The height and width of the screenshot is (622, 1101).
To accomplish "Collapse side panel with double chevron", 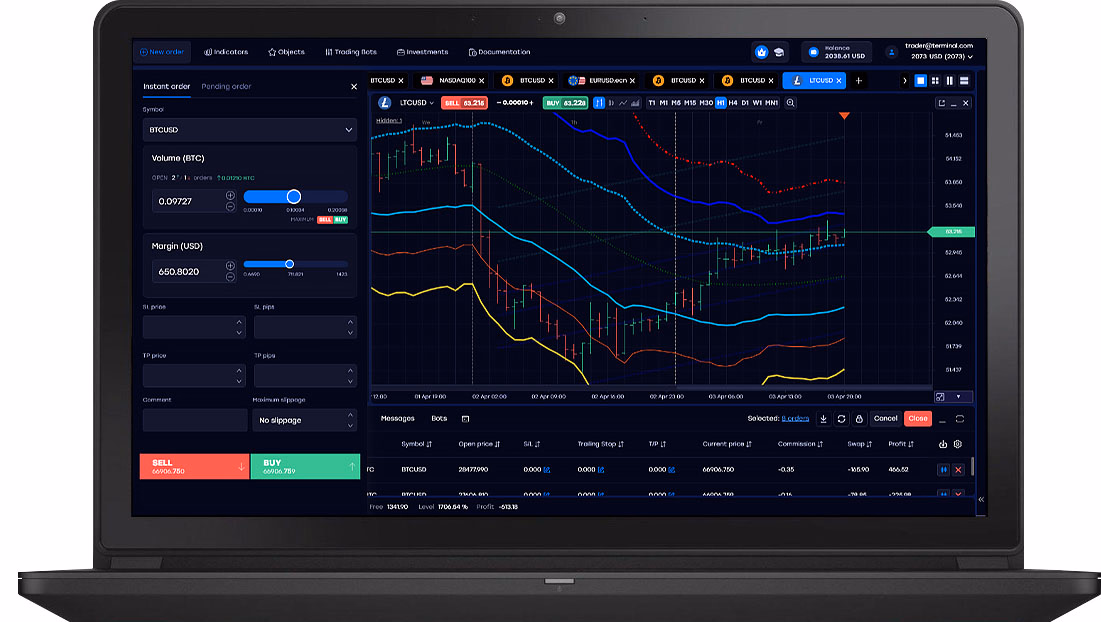I will 981,499.
